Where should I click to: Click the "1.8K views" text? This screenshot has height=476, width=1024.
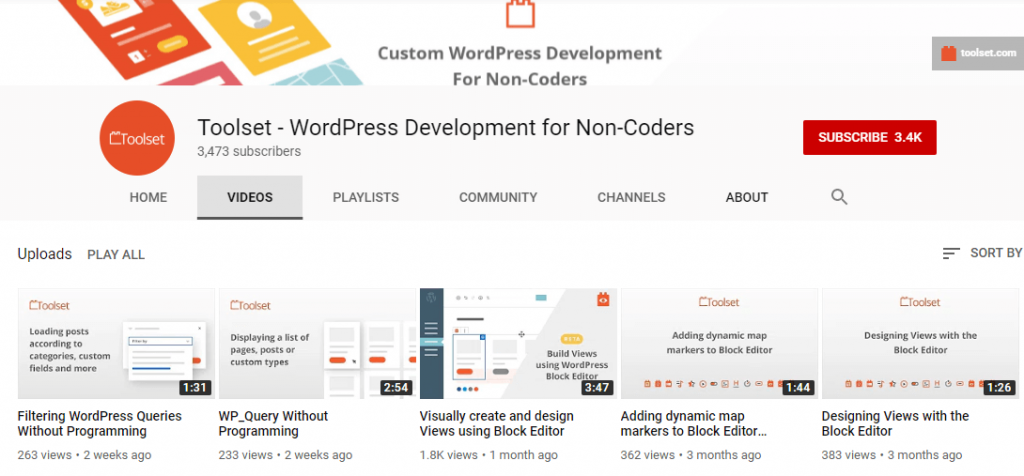[x=450, y=455]
